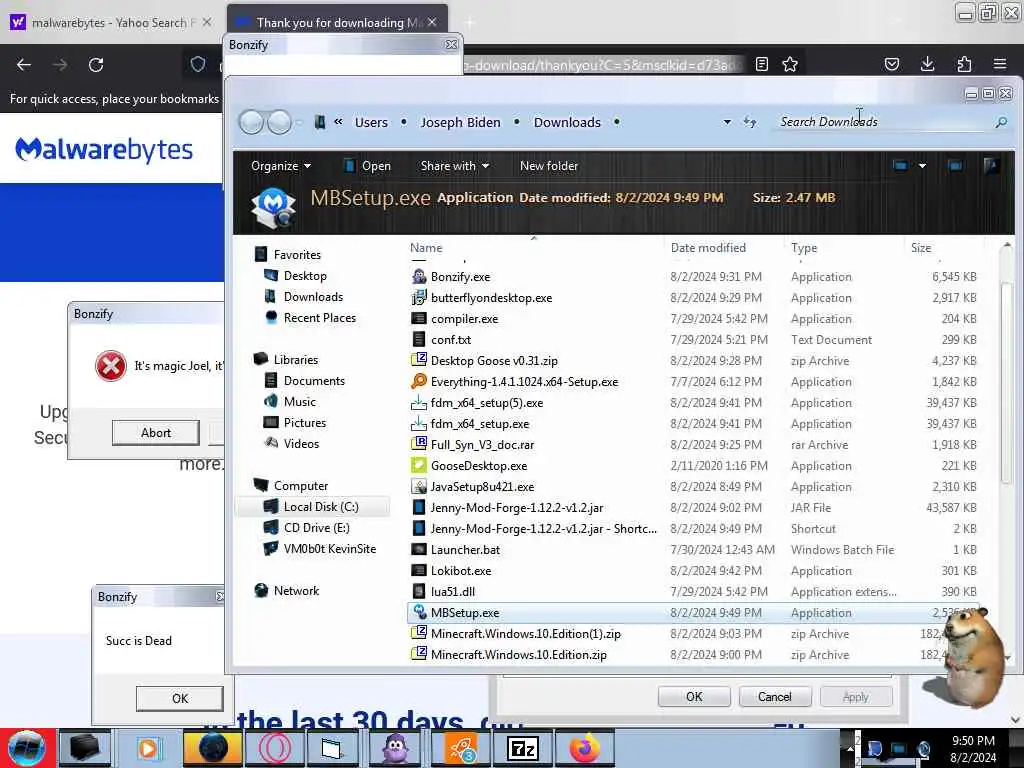Viewport: 1024px width, 768px height.
Task: Click refresh icon next to address bar
Action: point(750,122)
